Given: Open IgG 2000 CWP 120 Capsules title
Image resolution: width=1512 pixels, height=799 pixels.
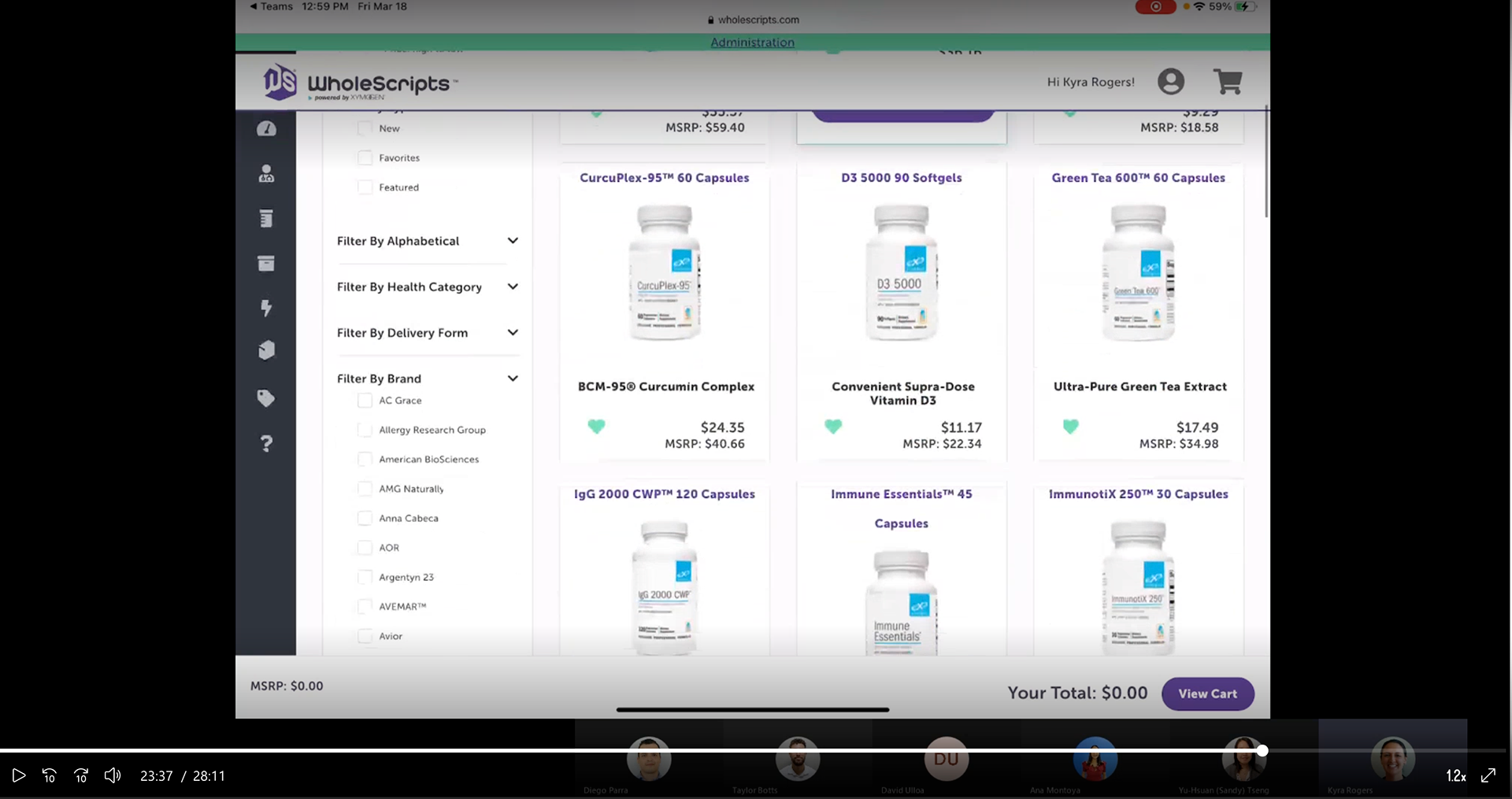Looking at the screenshot, I should pos(664,494).
